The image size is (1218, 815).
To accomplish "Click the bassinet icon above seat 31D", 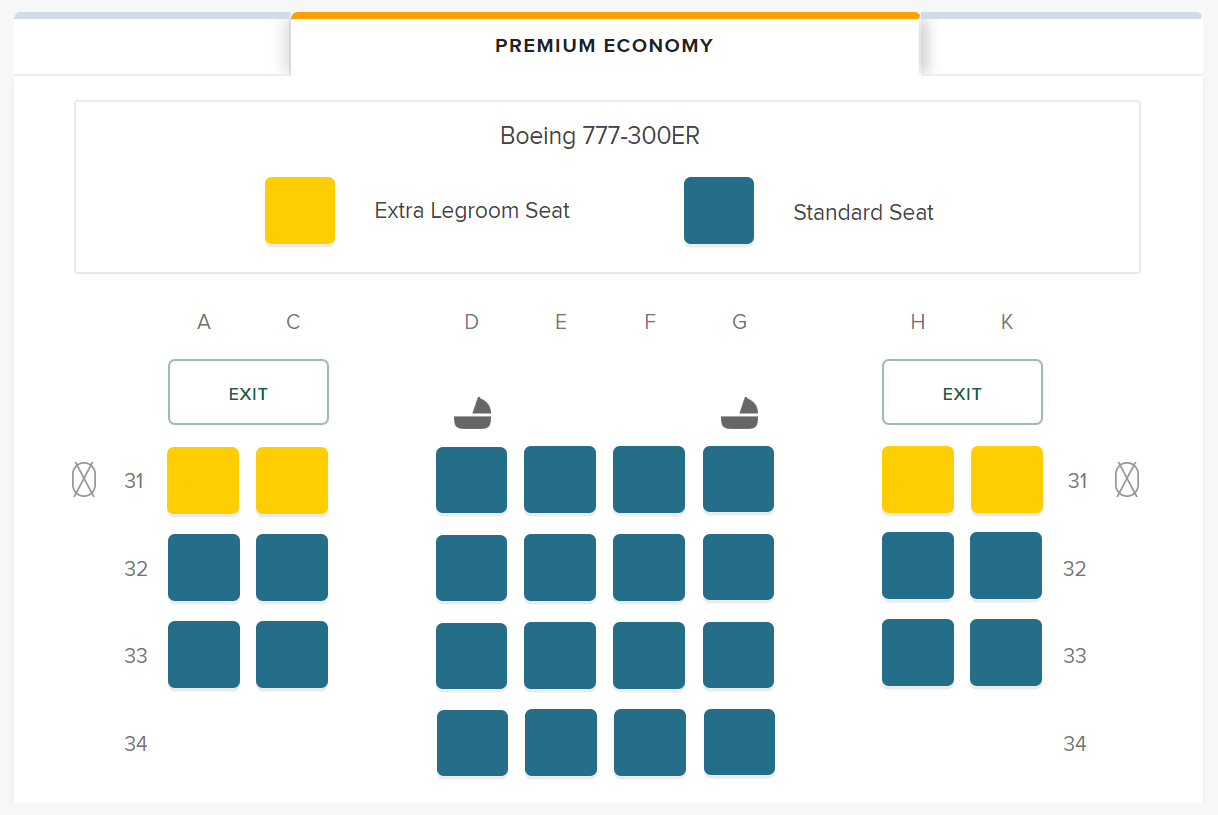I will [x=472, y=412].
